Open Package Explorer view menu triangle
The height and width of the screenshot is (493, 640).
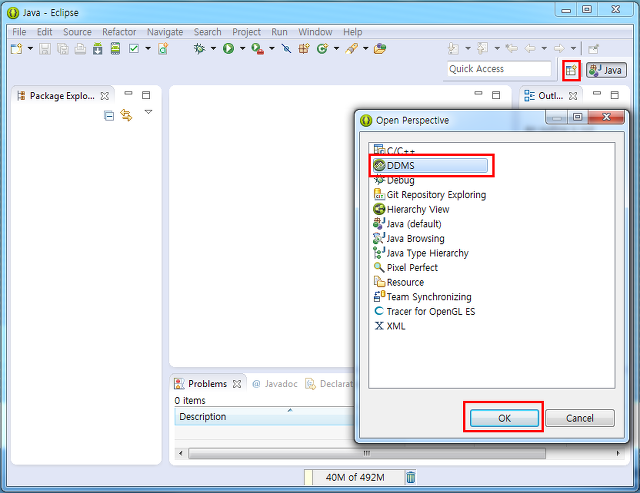148,112
